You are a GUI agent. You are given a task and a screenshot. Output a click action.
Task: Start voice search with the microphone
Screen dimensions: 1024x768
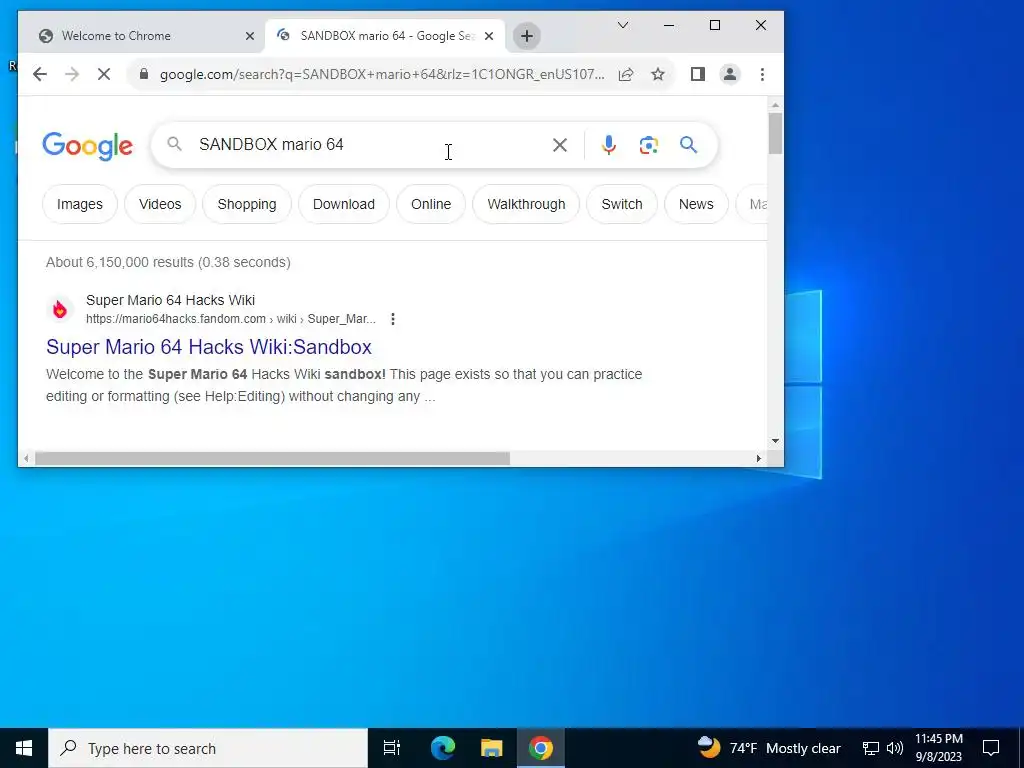[x=609, y=145]
